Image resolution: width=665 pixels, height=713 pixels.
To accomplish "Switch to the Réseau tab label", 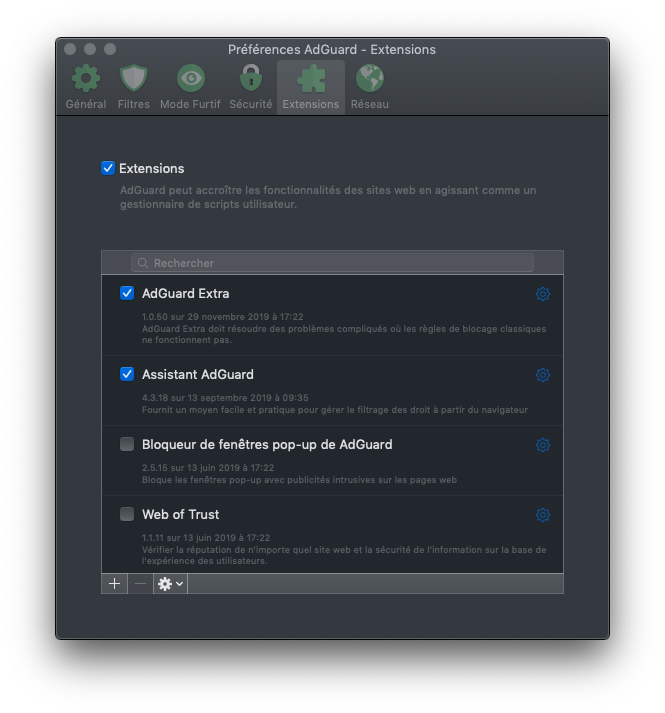I will click(369, 104).
